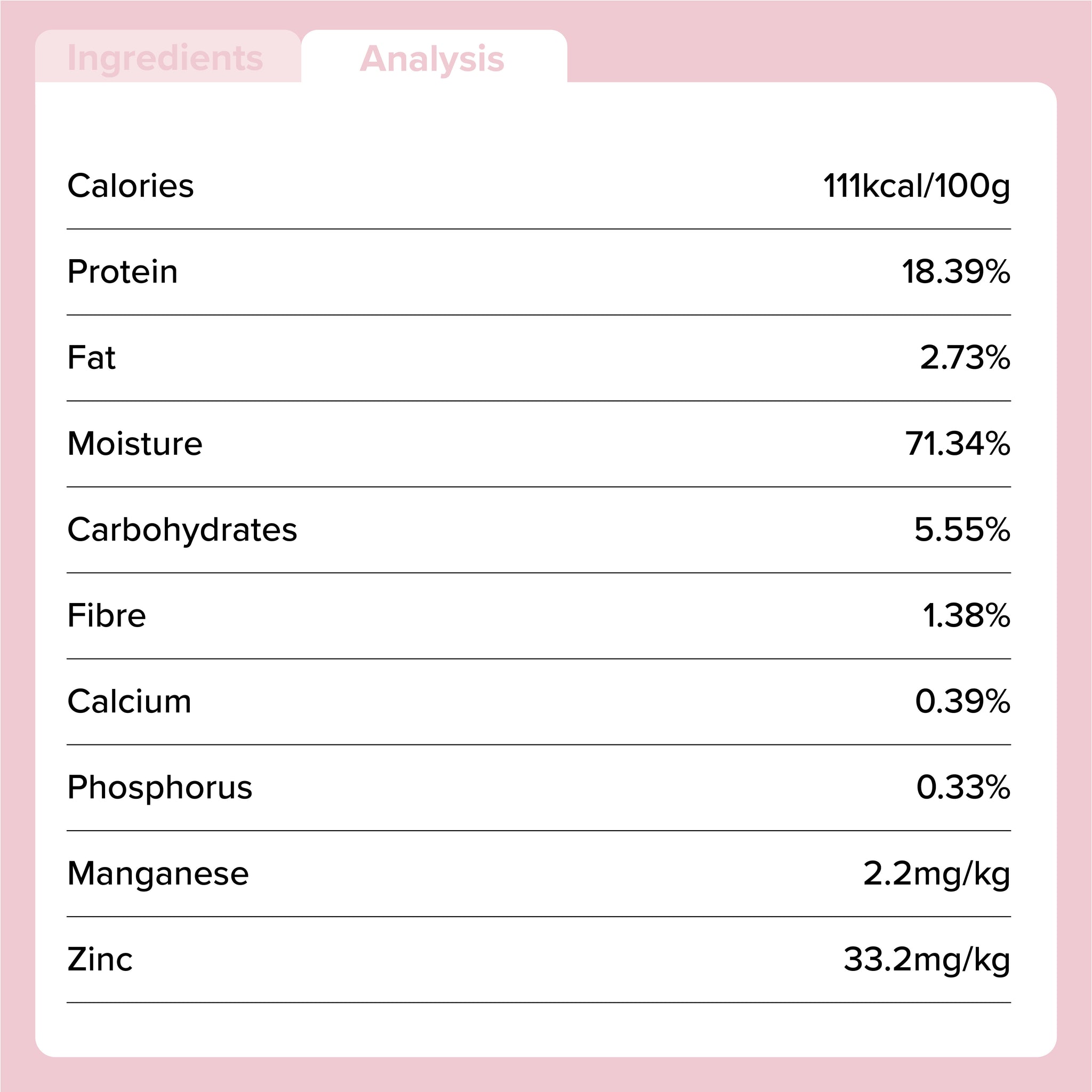Click the 0.33% phosphorus value
The image size is (1092, 1092).
click(962, 788)
